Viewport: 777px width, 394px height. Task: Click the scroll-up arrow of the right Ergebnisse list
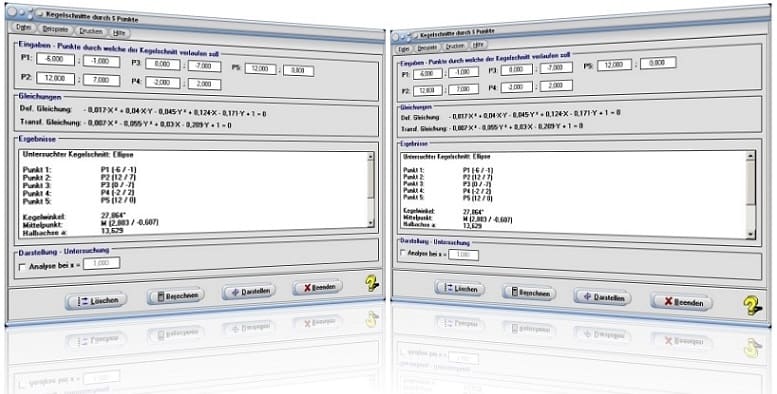(751, 157)
